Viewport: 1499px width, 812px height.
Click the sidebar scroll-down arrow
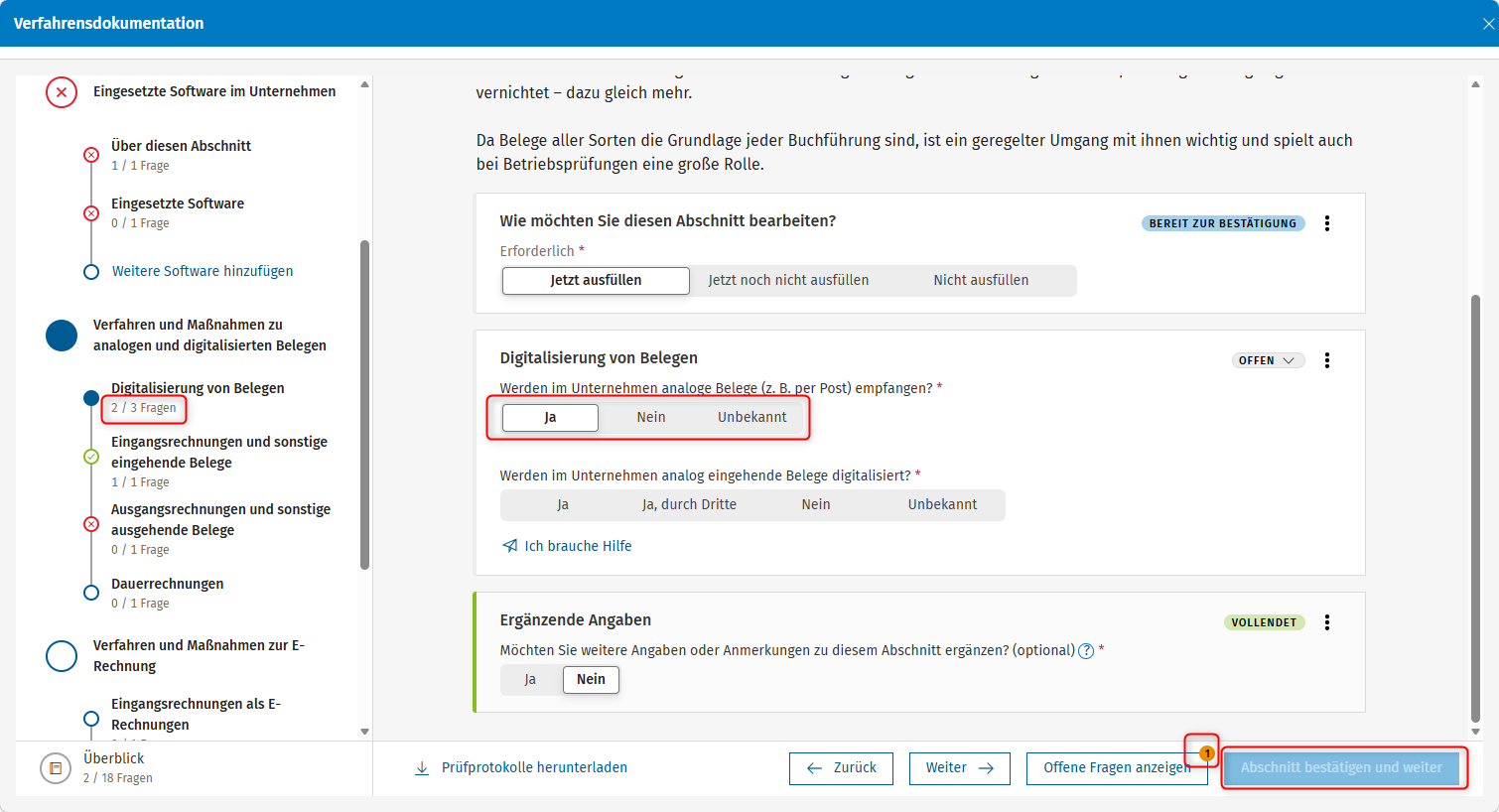coord(364,732)
